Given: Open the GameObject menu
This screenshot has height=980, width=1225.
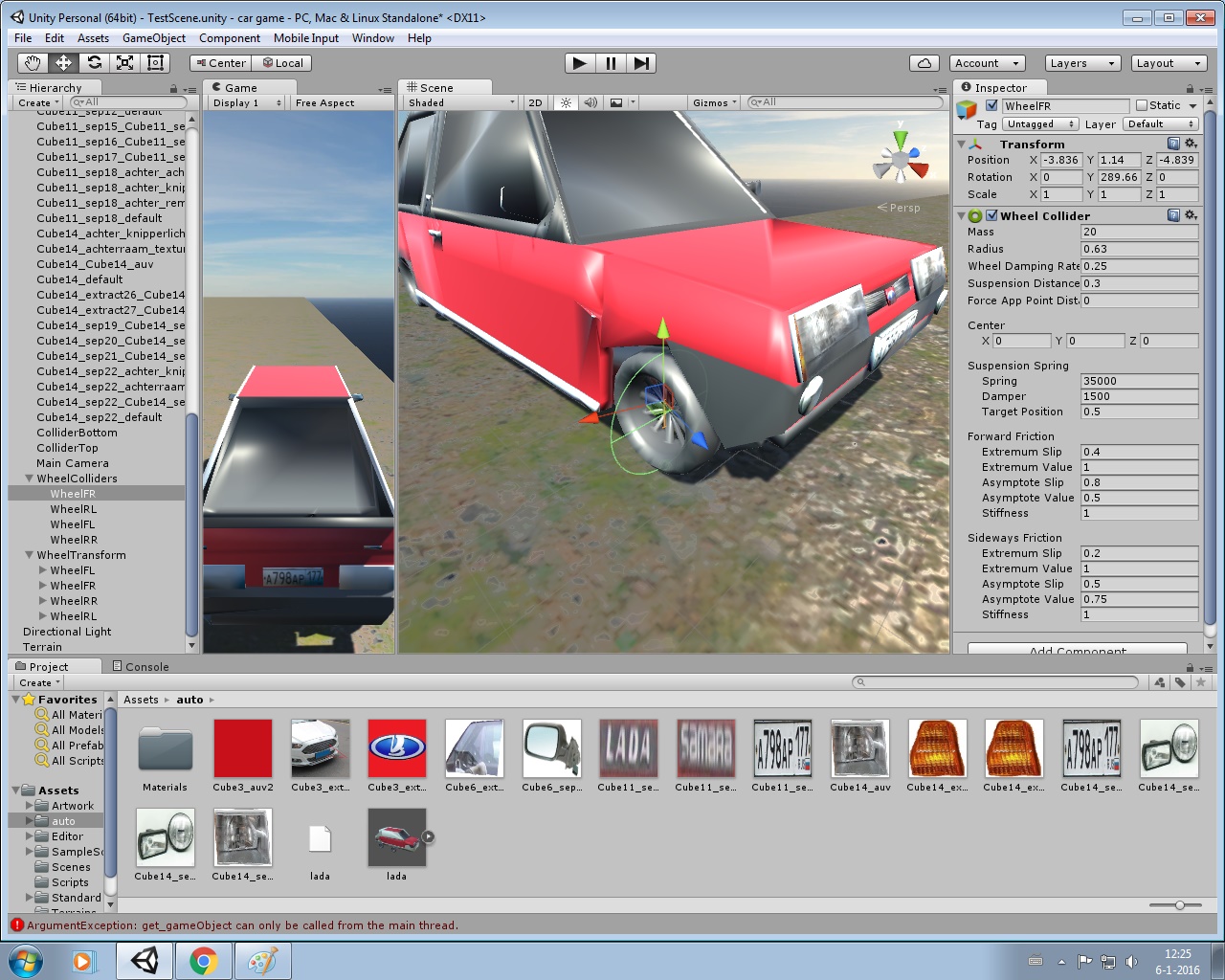Looking at the screenshot, I should pos(153,38).
